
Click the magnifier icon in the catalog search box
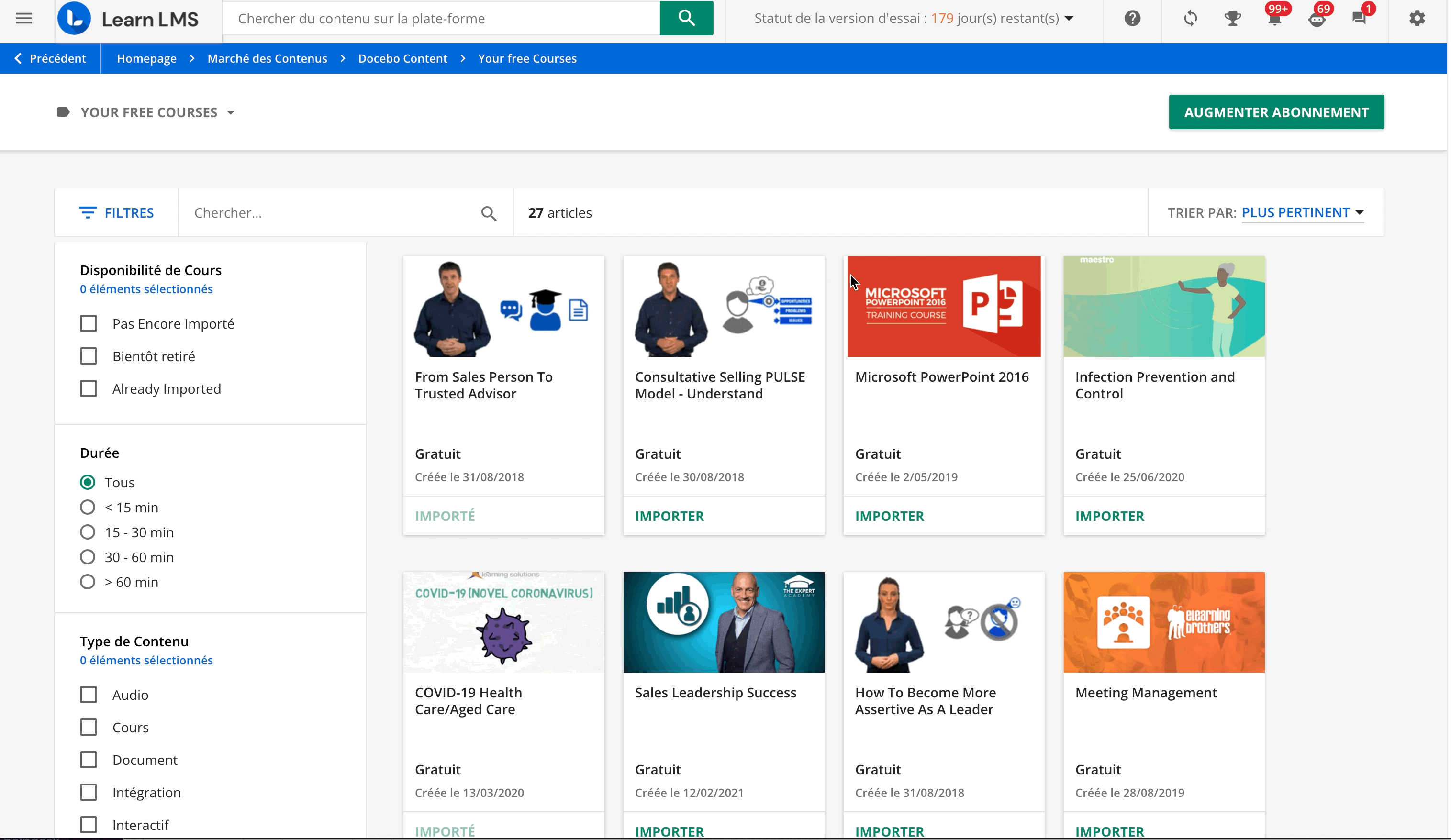pyautogui.click(x=488, y=214)
